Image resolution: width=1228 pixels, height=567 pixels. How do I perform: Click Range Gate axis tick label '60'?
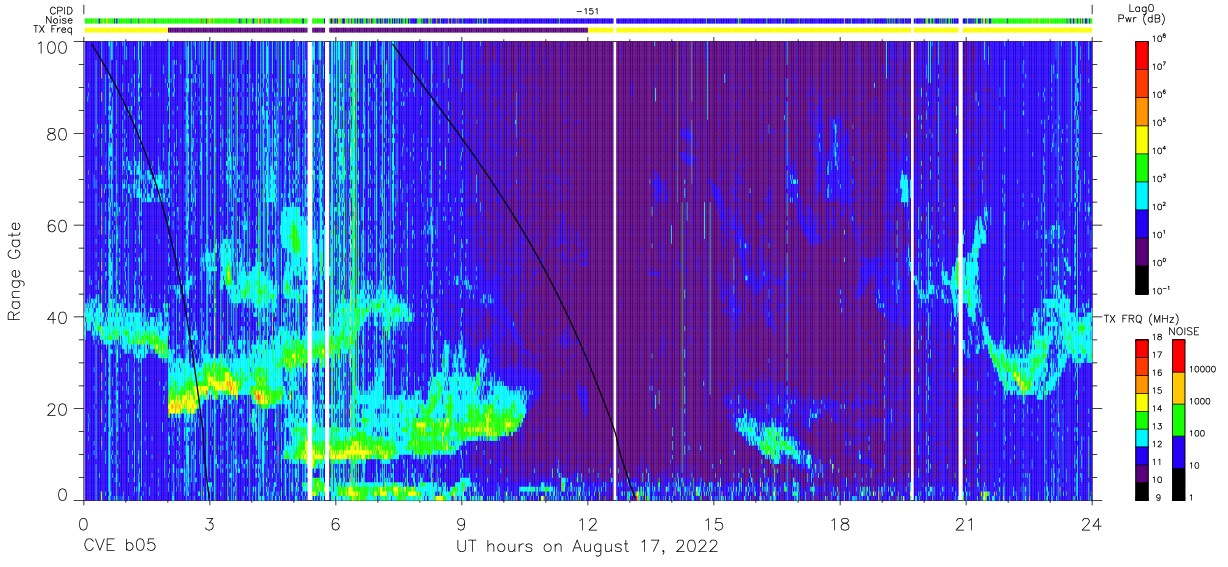[58, 227]
